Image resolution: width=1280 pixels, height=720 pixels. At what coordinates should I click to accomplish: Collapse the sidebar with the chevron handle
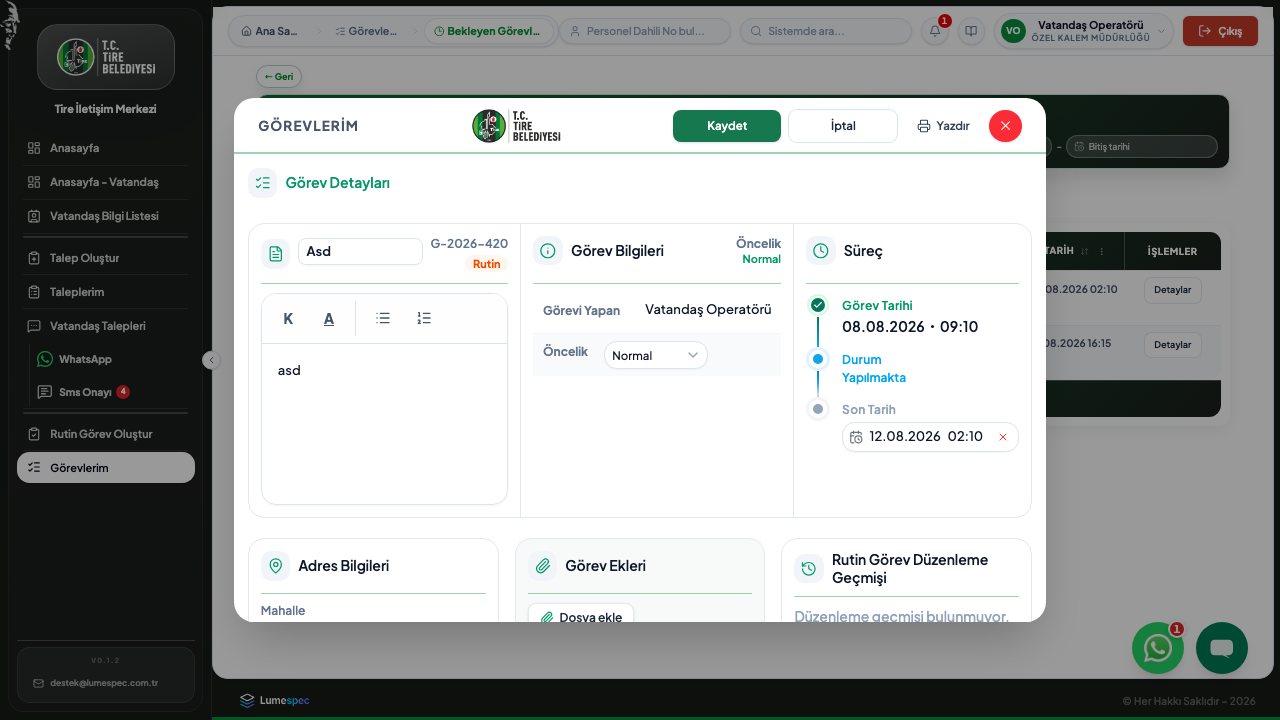(x=211, y=360)
